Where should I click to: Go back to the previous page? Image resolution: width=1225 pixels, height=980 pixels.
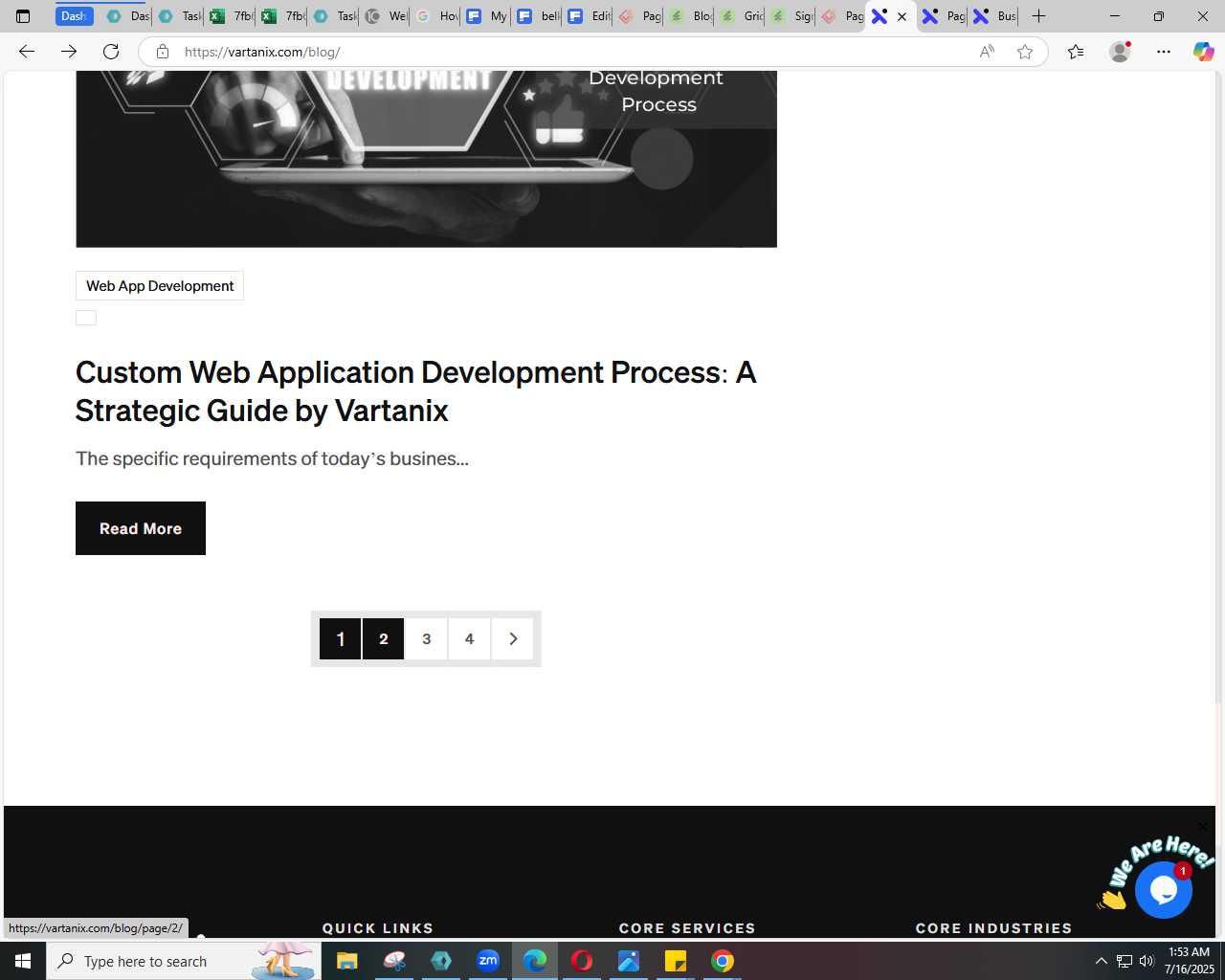point(27,52)
